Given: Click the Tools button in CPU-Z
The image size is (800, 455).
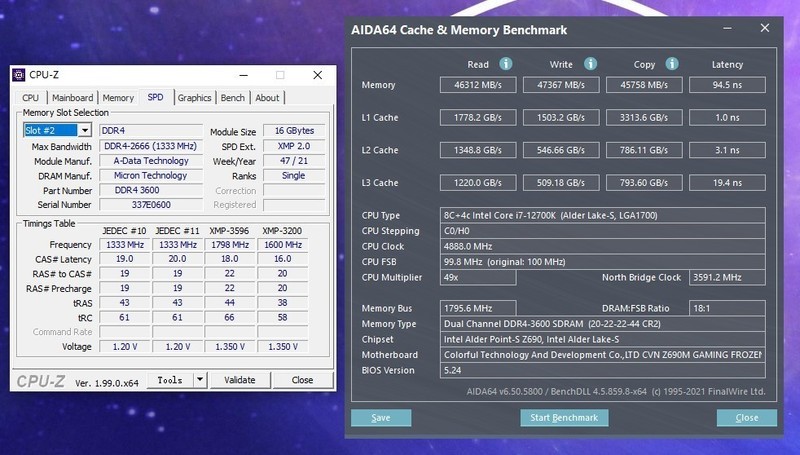Looking at the screenshot, I should (170, 380).
